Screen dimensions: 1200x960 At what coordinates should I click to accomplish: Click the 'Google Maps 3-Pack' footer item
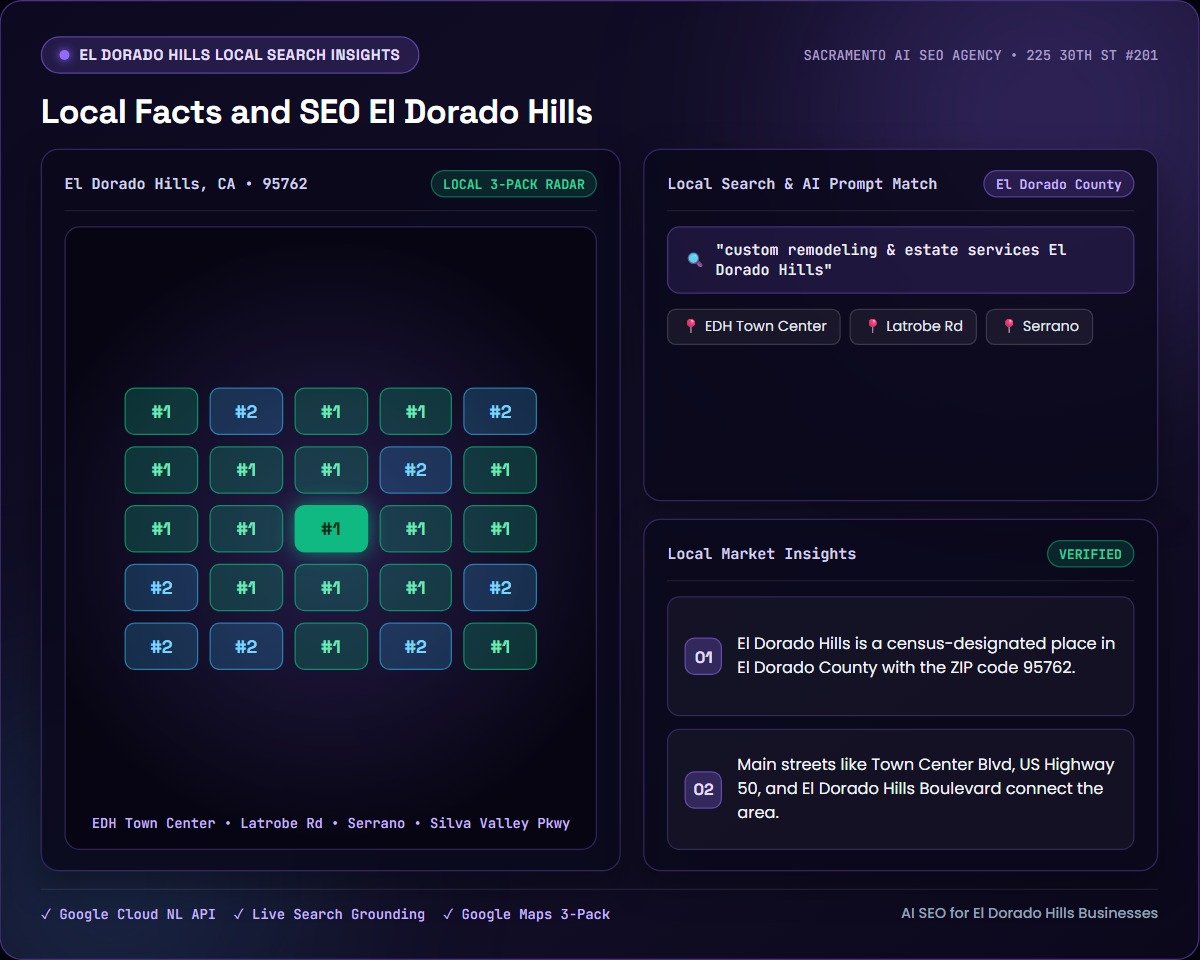(526, 914)
